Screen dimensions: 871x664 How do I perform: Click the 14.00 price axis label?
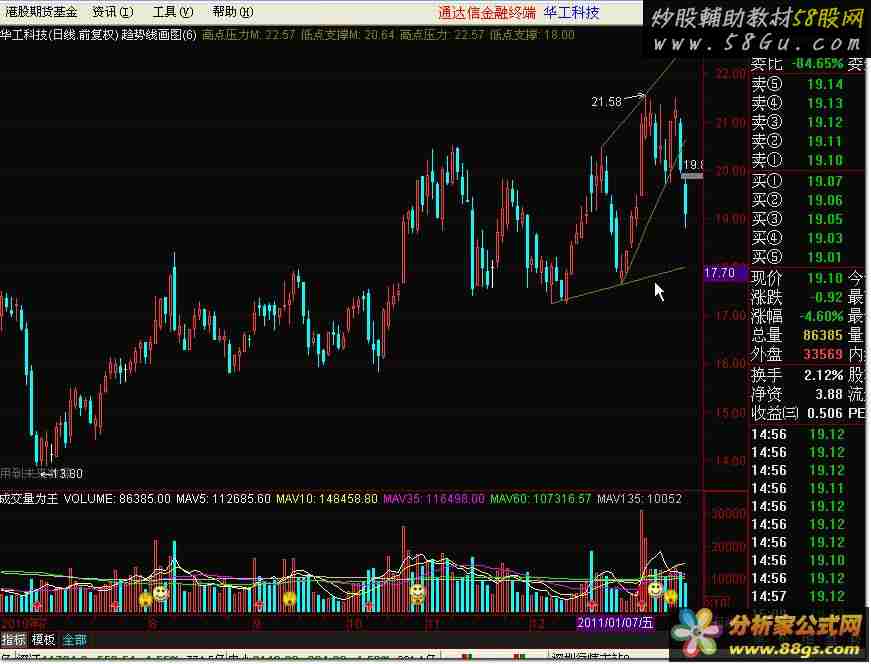coord(730,461)
